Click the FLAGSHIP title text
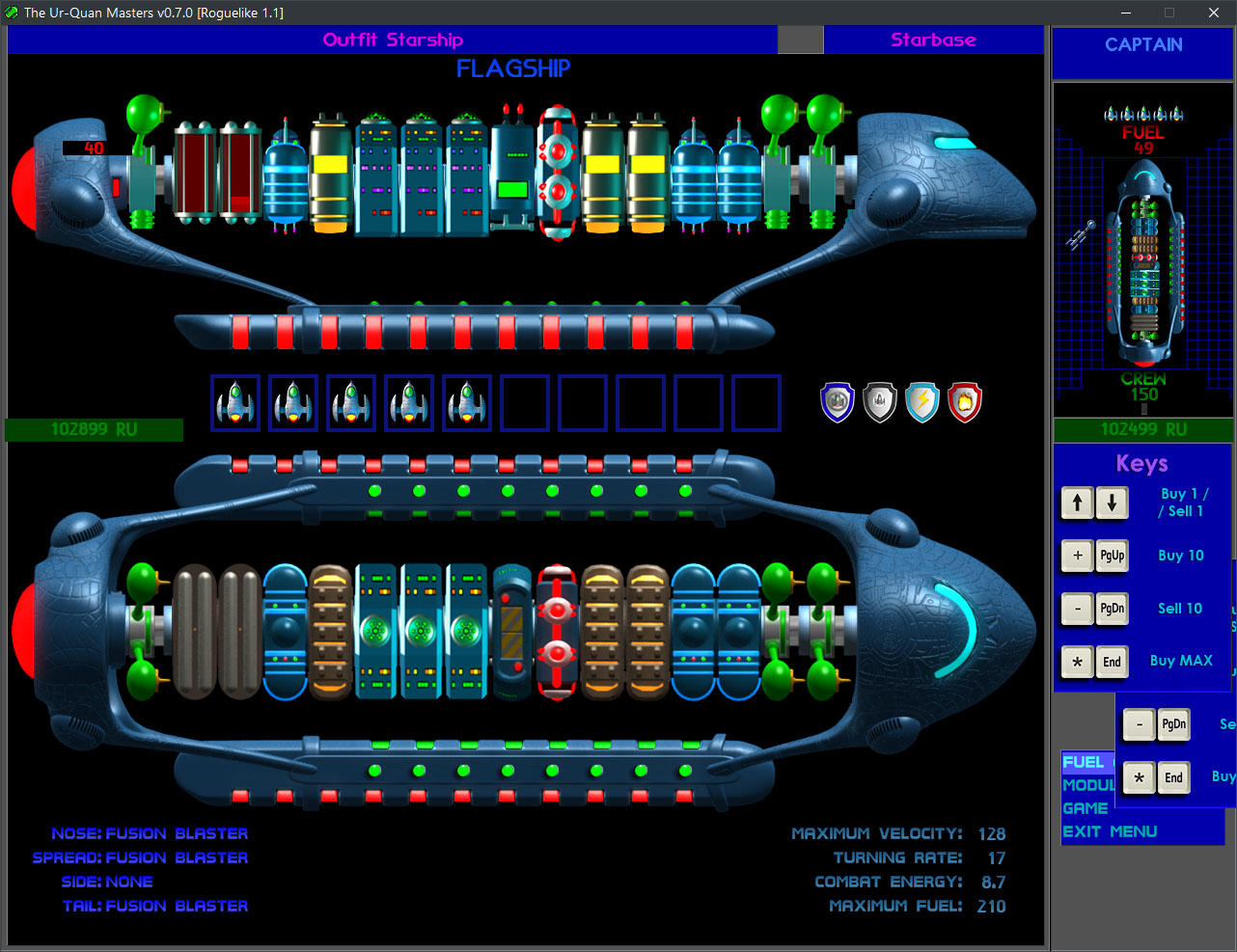 click(x=513, y=68)
